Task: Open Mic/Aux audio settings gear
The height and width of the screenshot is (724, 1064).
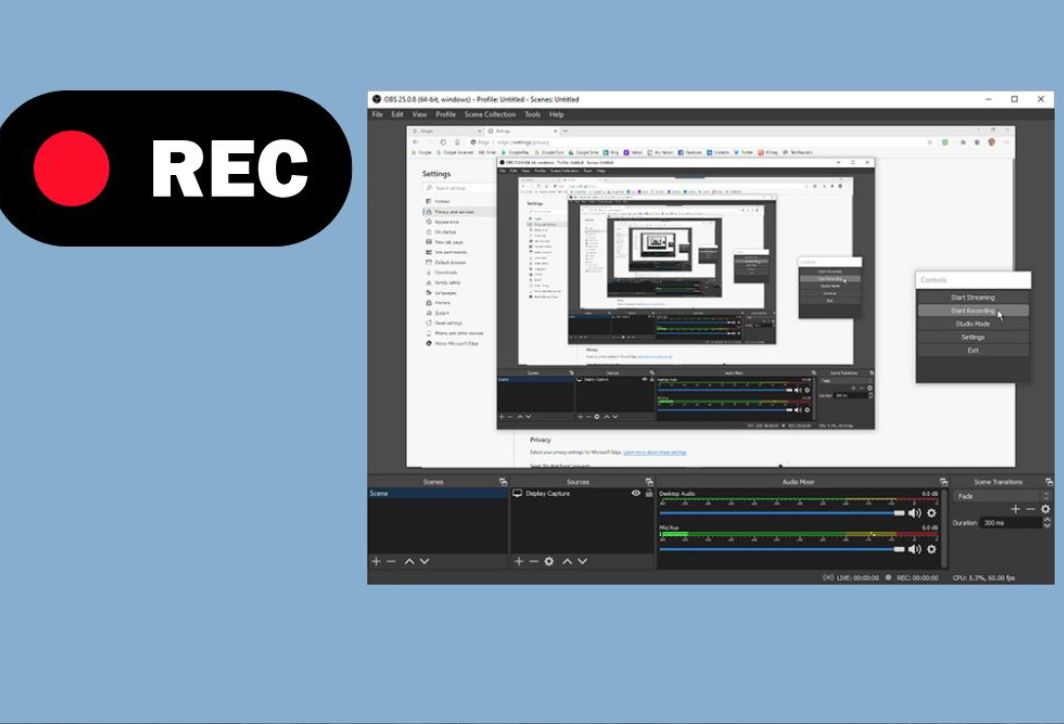Action: coord(932,549)
